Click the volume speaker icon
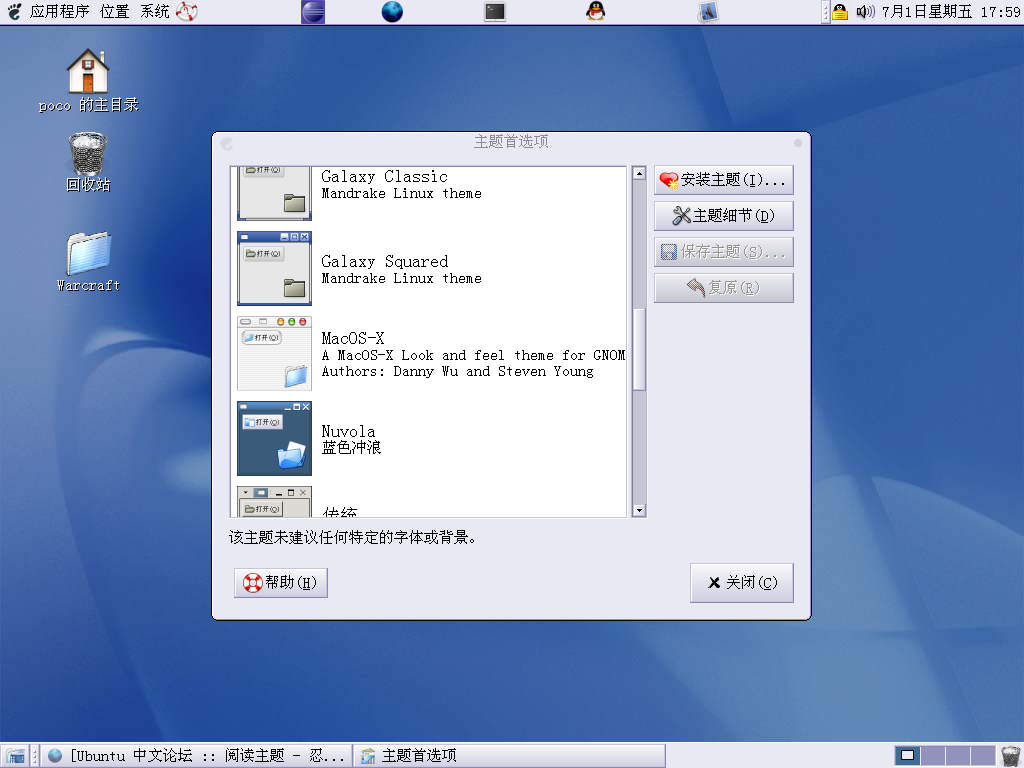 pyautogui.click(x=865, y=12)
